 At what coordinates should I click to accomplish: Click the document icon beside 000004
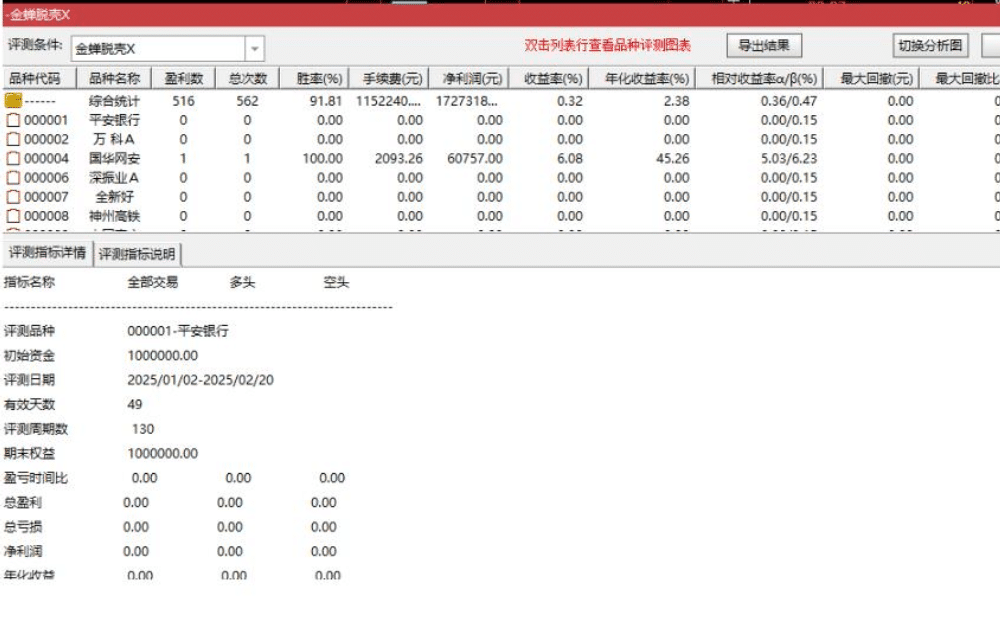pyautogui.click(x=13, y=158)
